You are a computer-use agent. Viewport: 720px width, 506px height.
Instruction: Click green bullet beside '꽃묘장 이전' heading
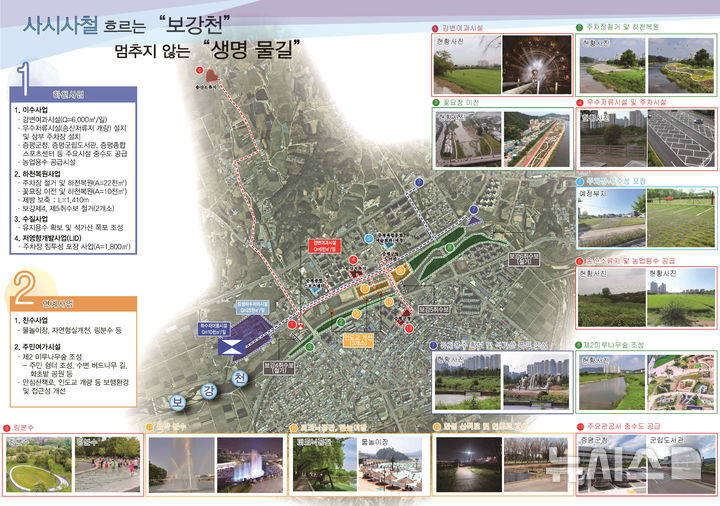pyautogui.click(x=436, y=102)
